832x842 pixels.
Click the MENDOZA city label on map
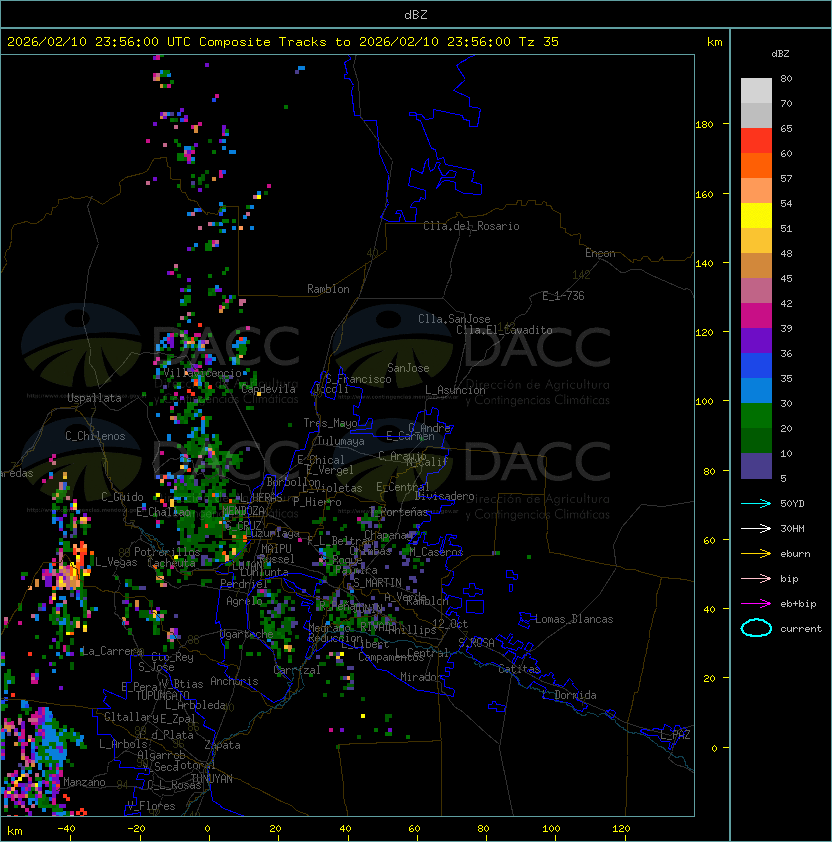tap(243, 510)
